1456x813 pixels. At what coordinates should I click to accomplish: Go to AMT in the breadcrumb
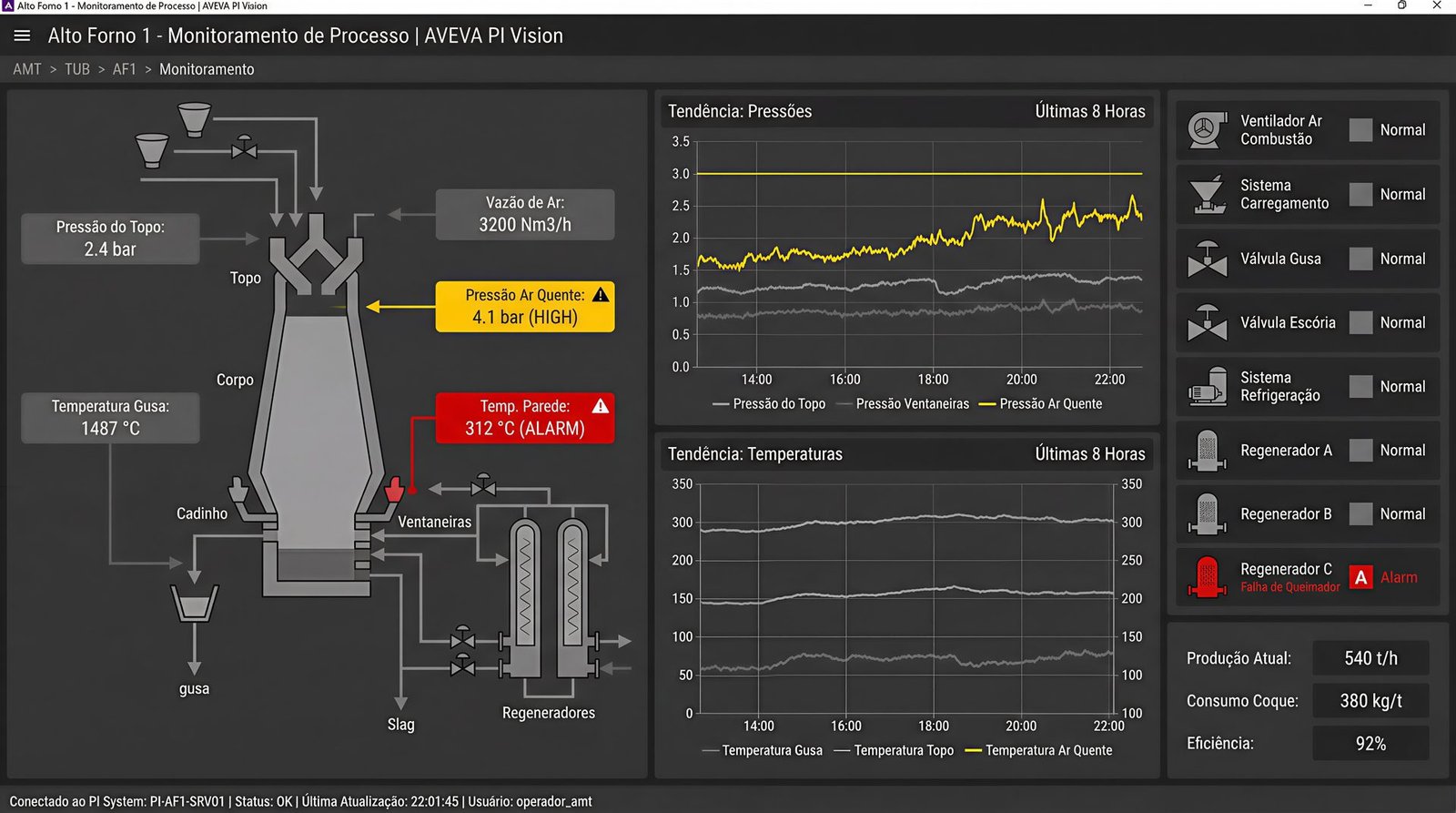(27, 69)
